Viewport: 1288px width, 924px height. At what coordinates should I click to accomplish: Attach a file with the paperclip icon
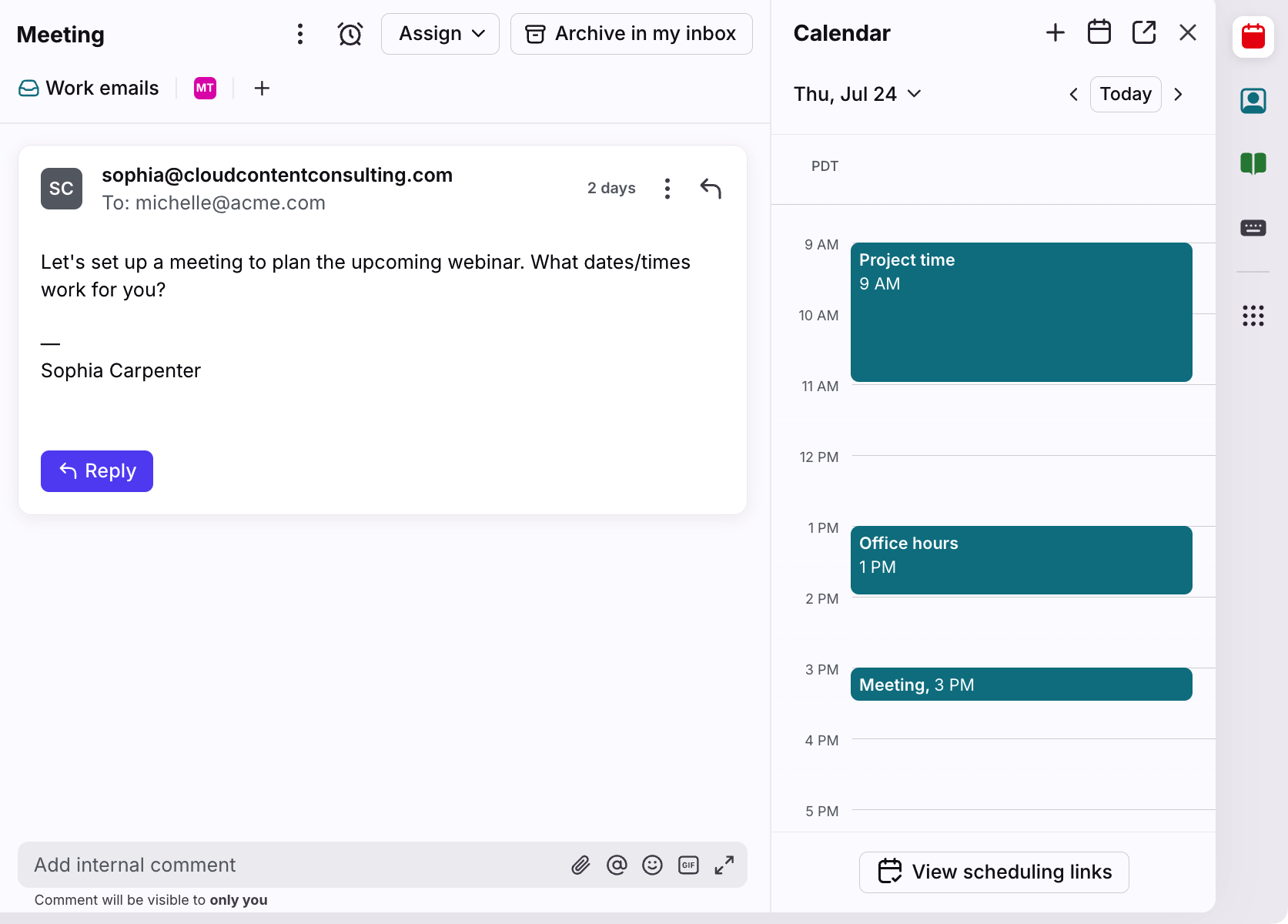[580, 865]
